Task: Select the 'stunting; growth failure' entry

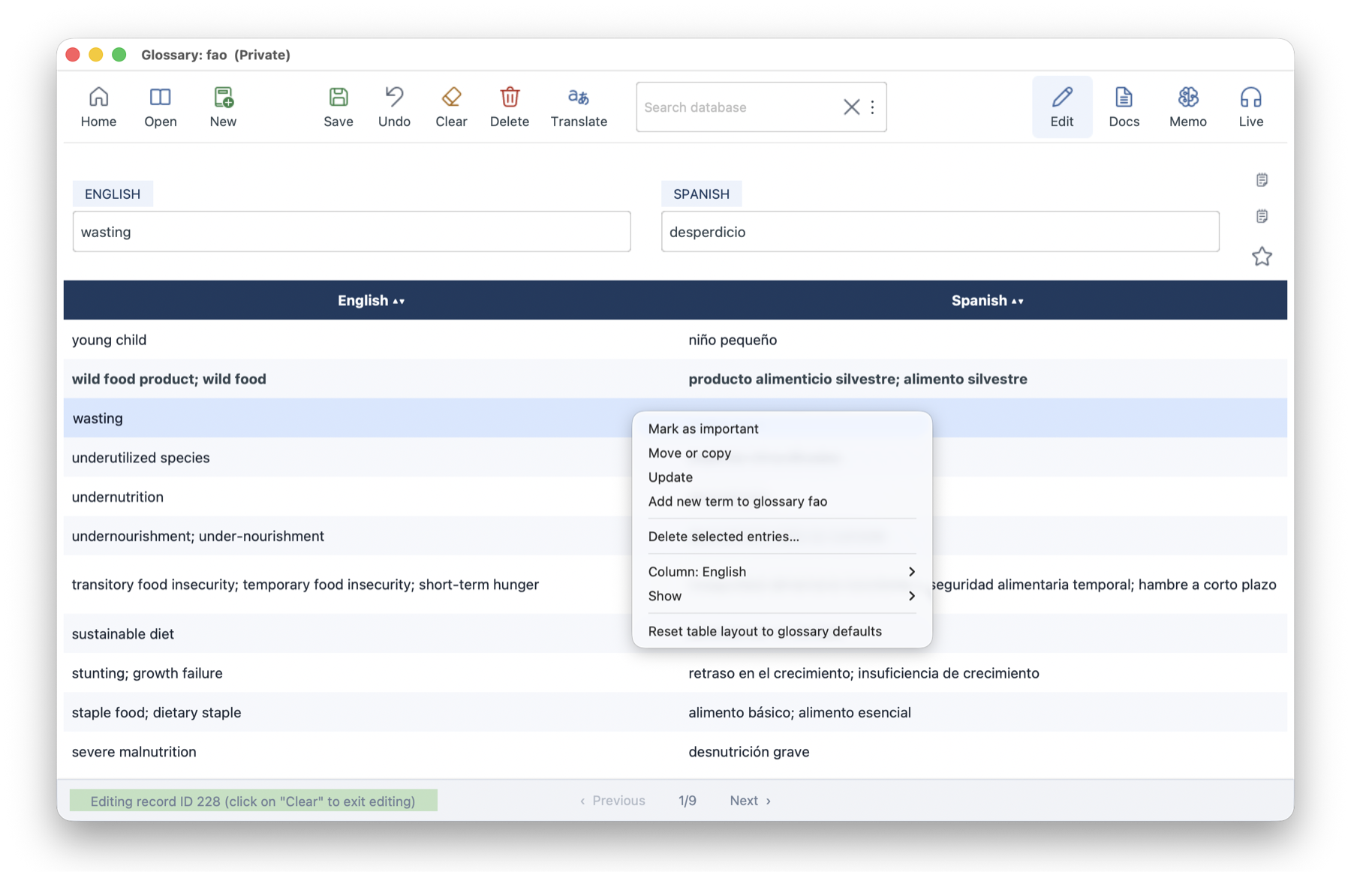Action: point(675,673)
